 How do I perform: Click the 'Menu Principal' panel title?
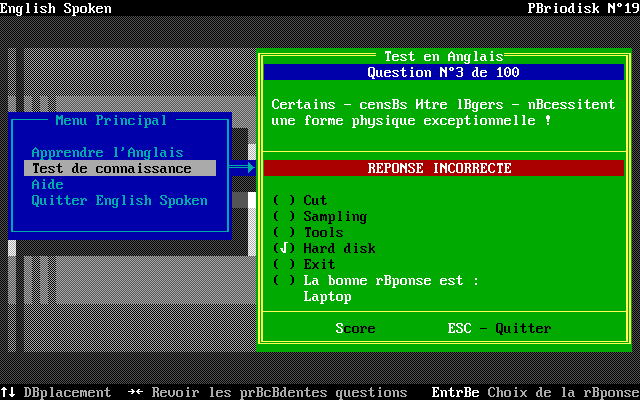[111, 120]
